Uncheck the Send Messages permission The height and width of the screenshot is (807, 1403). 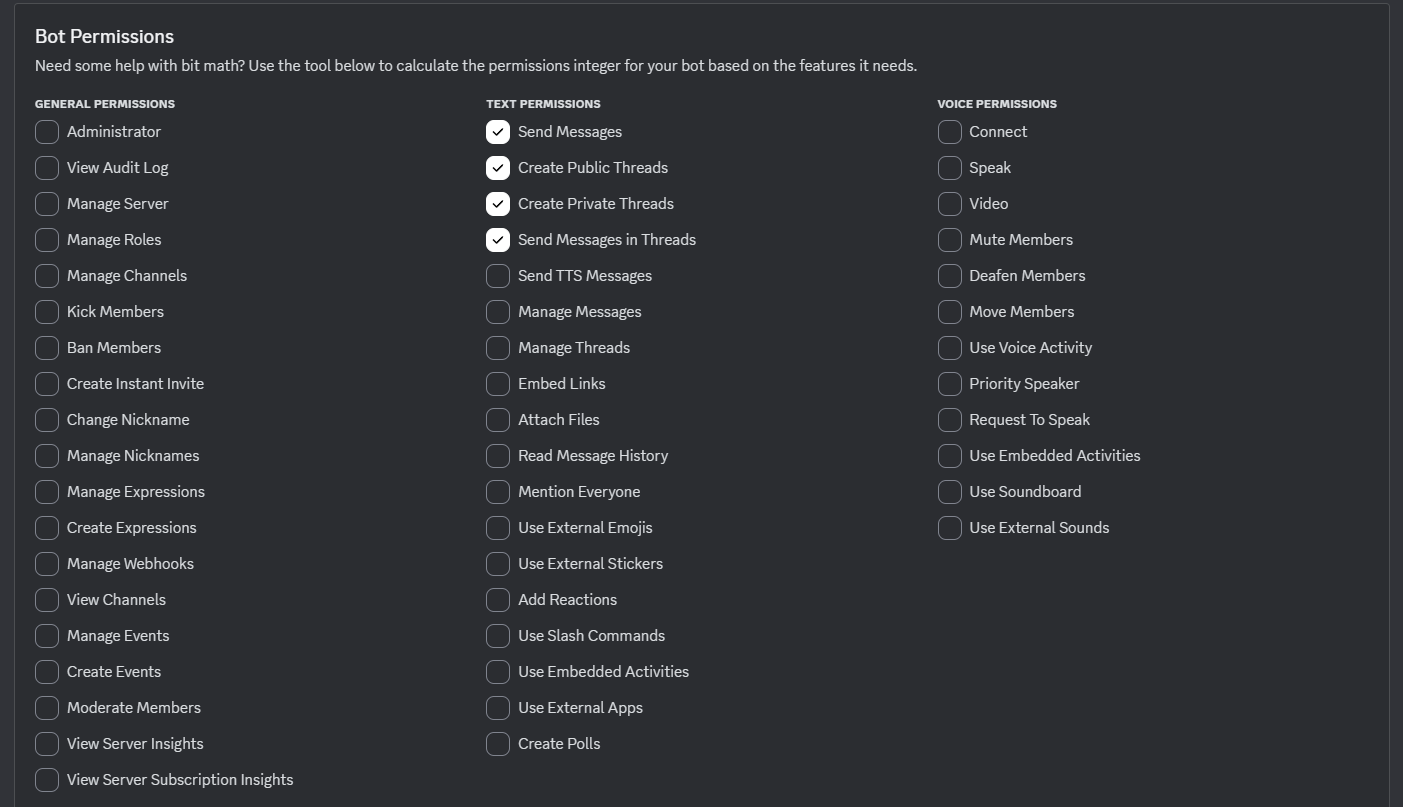pos(498,132)
